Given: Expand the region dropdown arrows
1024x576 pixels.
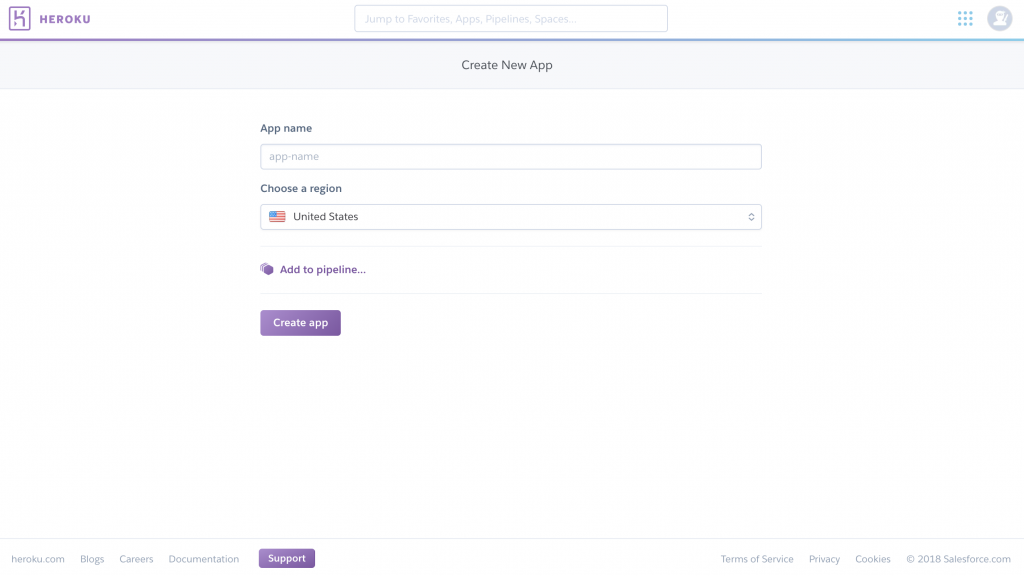Looking at the screenshot, I should pos(751,217).
